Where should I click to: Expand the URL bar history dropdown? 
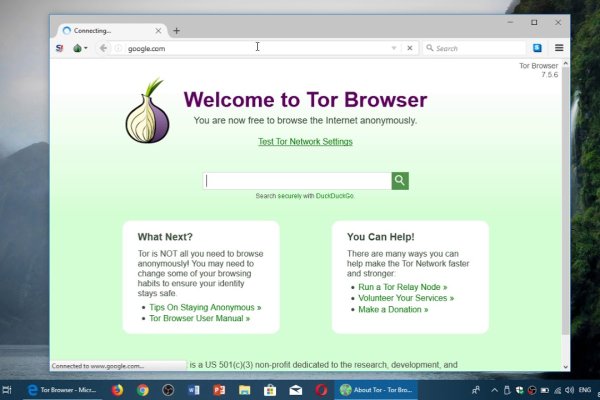[394, 48]
